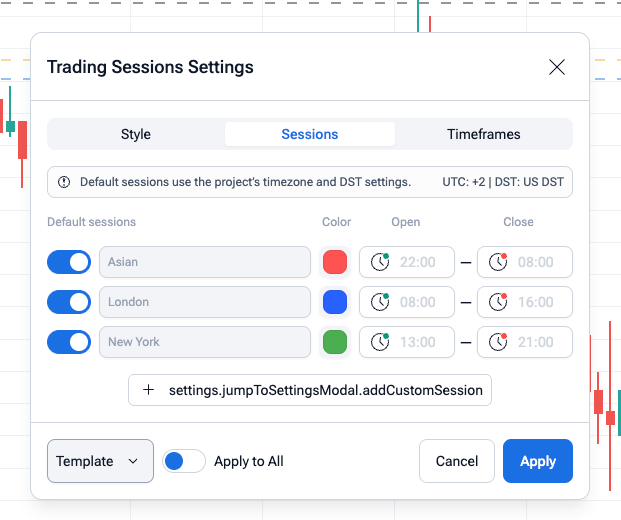Click the London session name field

(205, 302)
